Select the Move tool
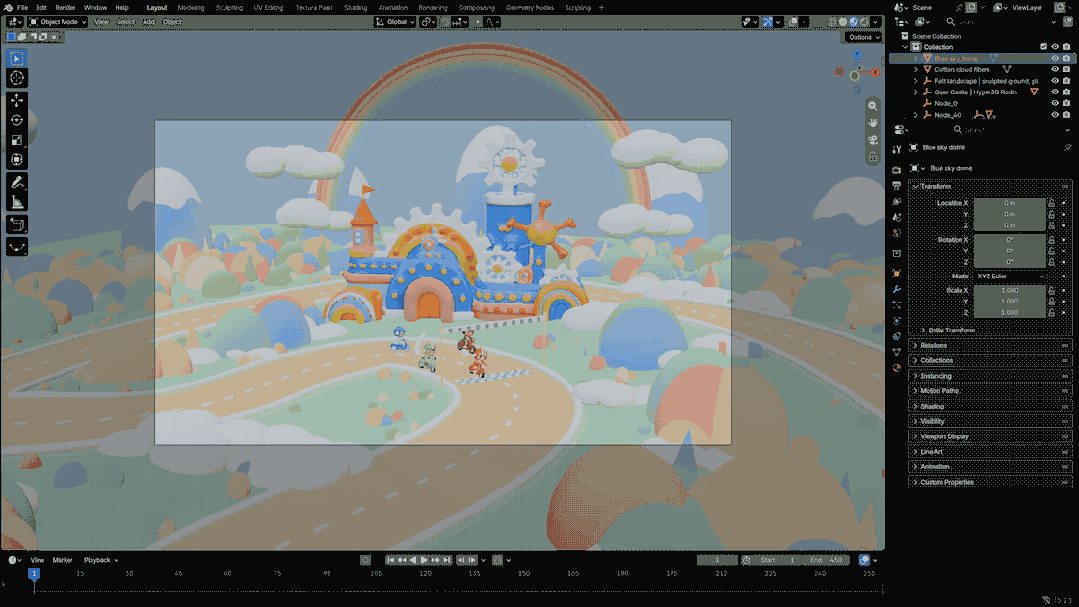The width and height of the screenshot is (1079, 607). pyautogui.click(x=17, y=100)
